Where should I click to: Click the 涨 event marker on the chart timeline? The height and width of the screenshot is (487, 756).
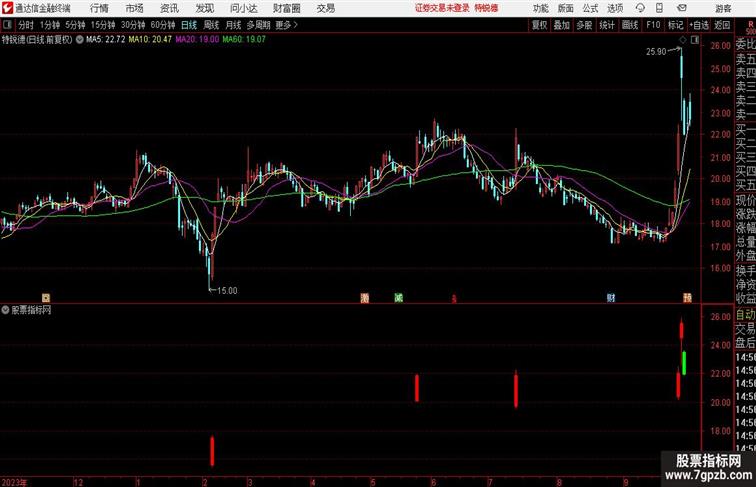pyautogui.click(x=365, y=298)
